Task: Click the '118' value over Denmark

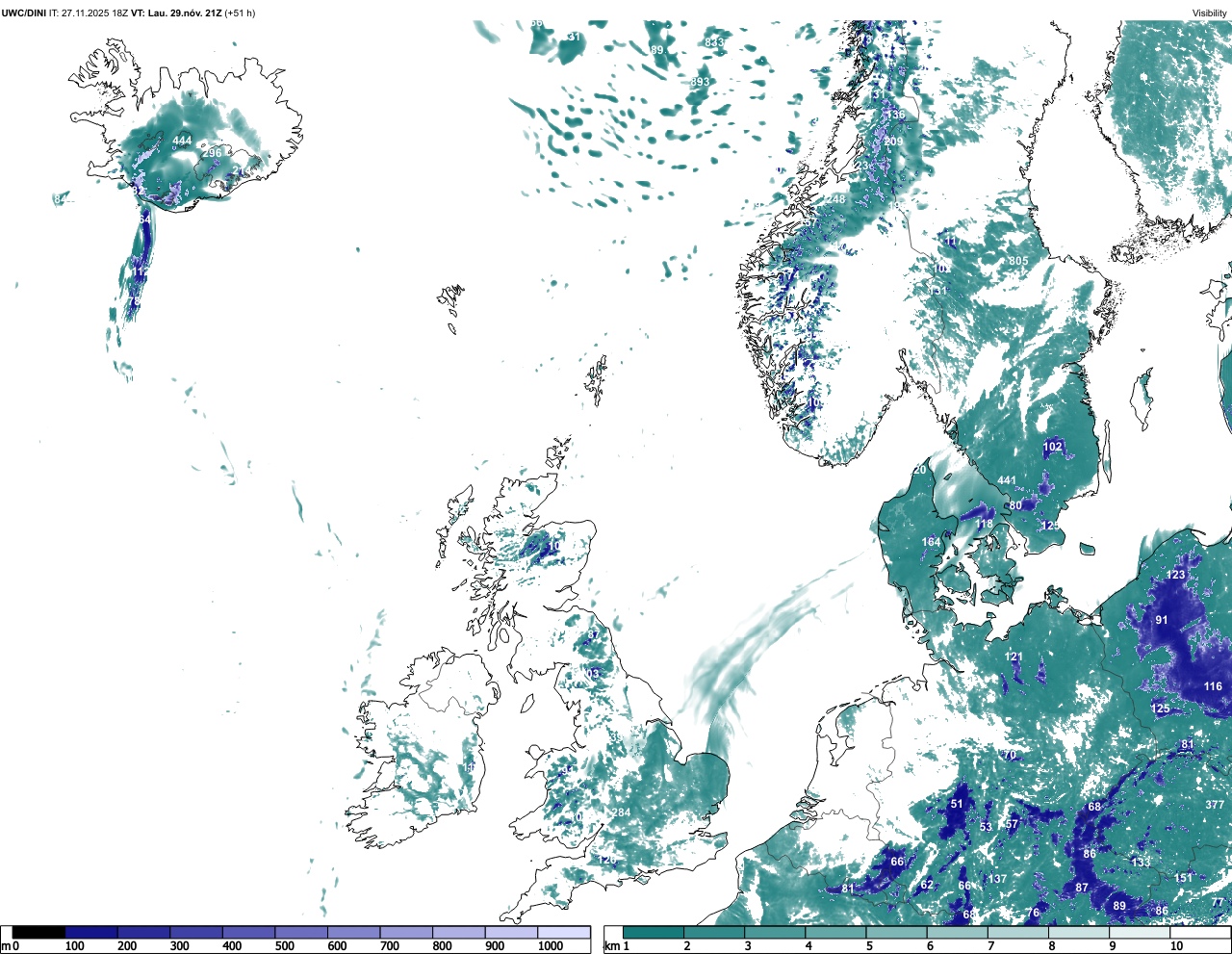Action: 985,525
